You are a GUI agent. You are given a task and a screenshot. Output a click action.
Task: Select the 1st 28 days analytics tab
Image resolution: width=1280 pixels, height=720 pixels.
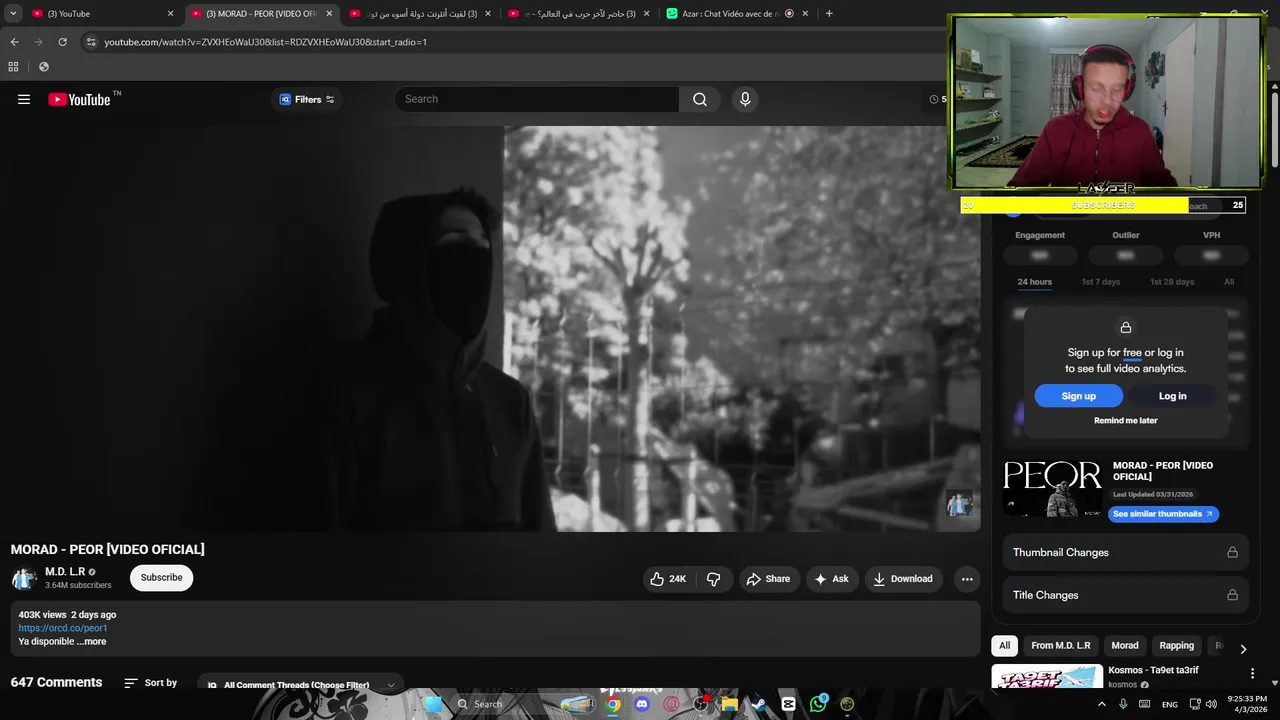pyautogui.click(x=1172, y=282)
